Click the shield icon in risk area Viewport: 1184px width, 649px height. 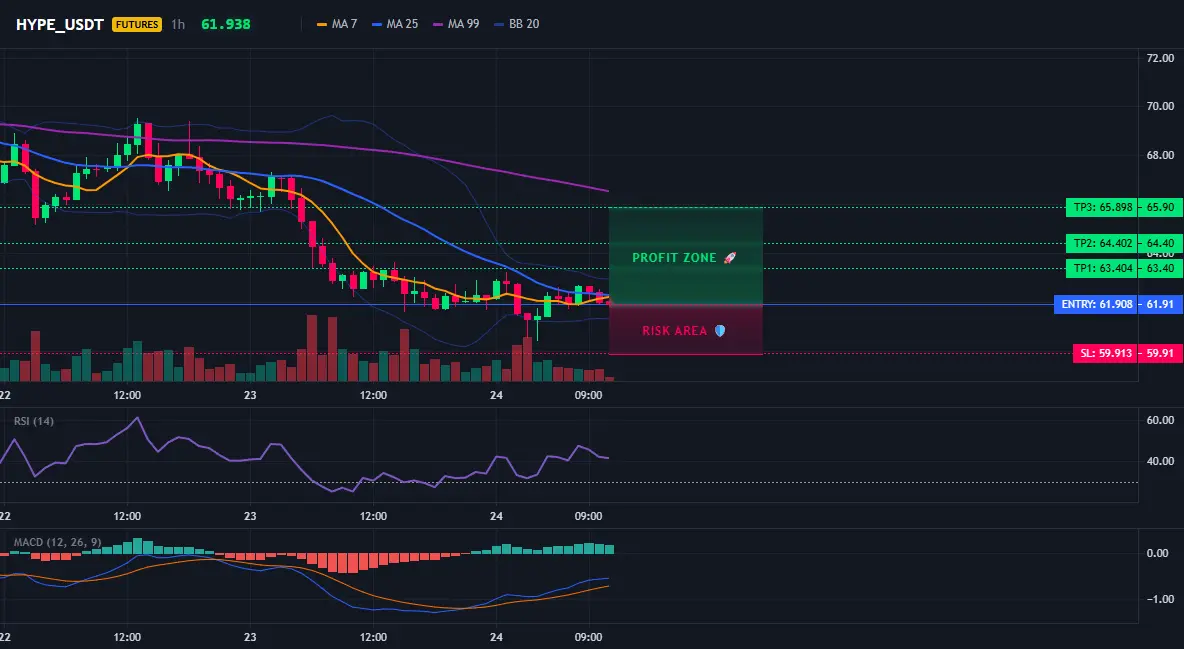720,331
